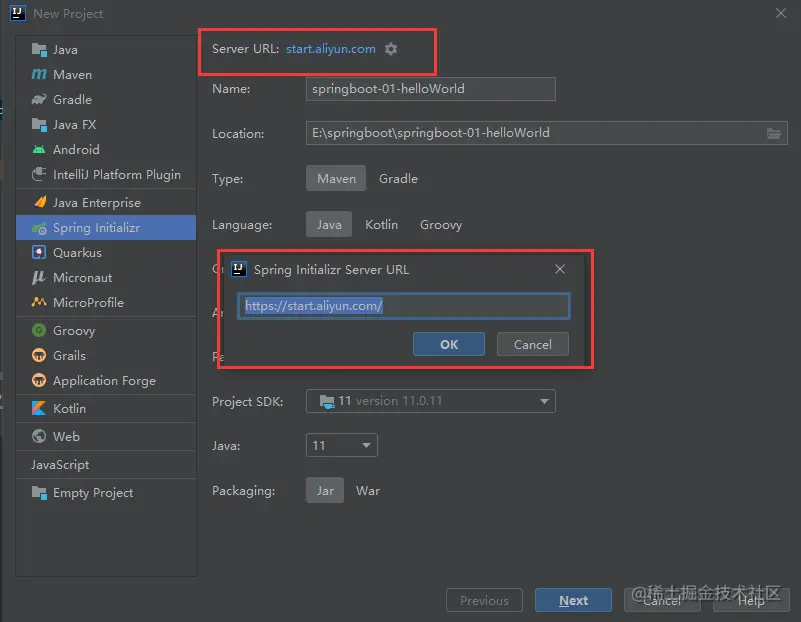Select Java in project type list

tap(106, 50)
